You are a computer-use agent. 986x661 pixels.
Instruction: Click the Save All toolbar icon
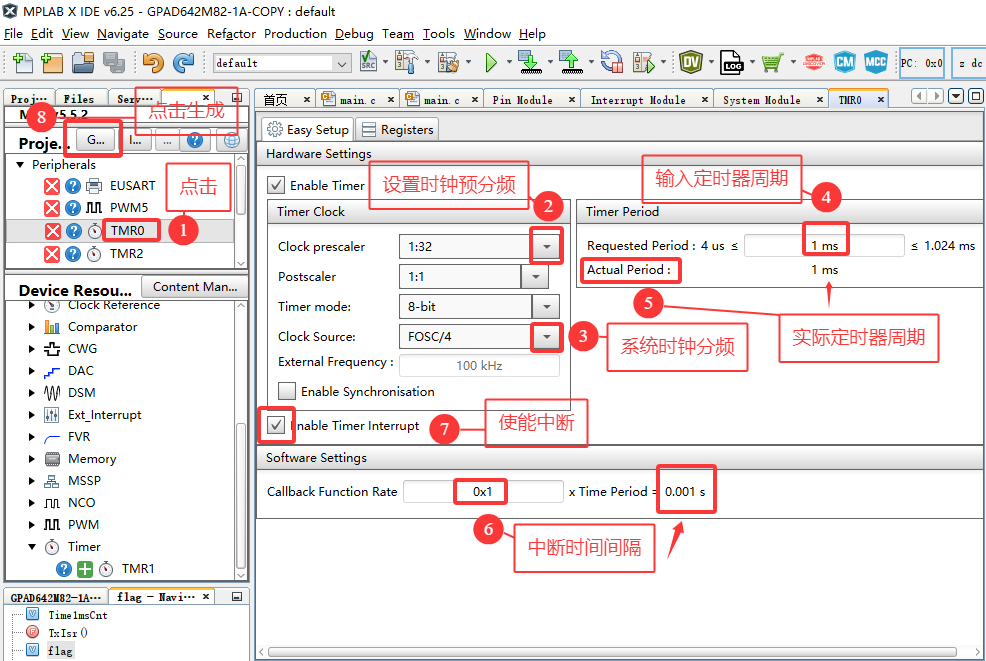114,62
